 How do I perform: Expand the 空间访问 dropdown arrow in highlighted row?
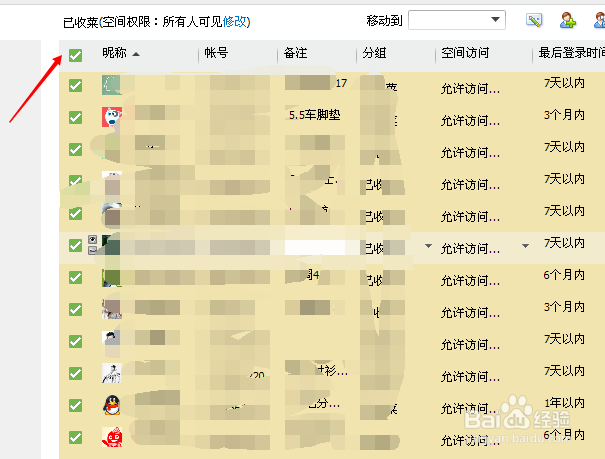[525, 246]
